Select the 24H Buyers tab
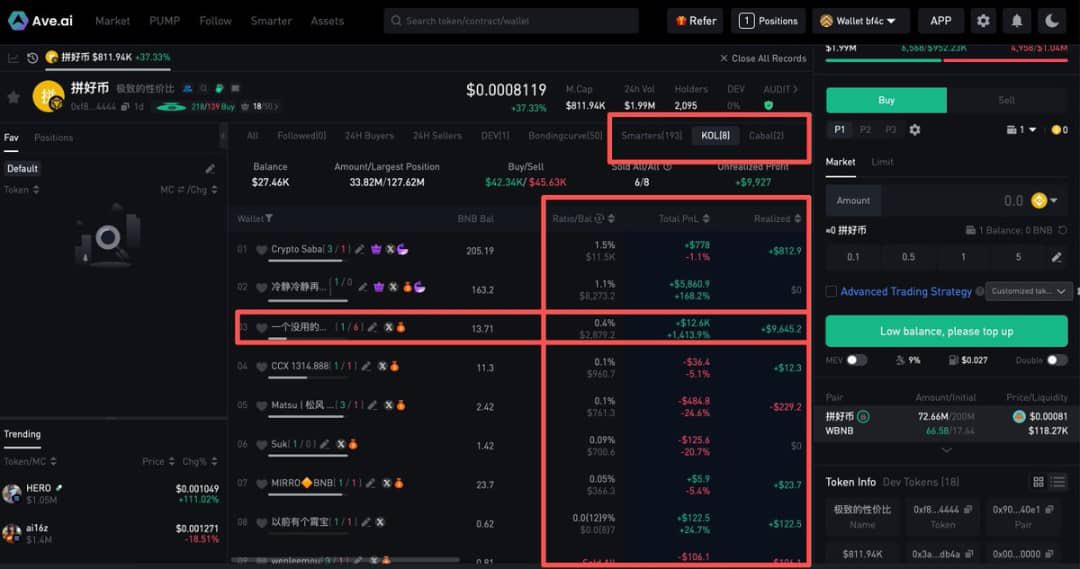Screen dimensions: 1080x569 pos(369,136)
